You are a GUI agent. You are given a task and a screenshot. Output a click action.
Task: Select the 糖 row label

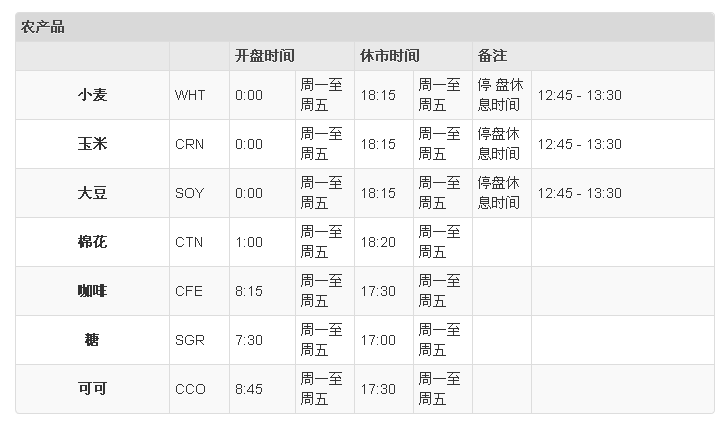[x=92, y=340]
